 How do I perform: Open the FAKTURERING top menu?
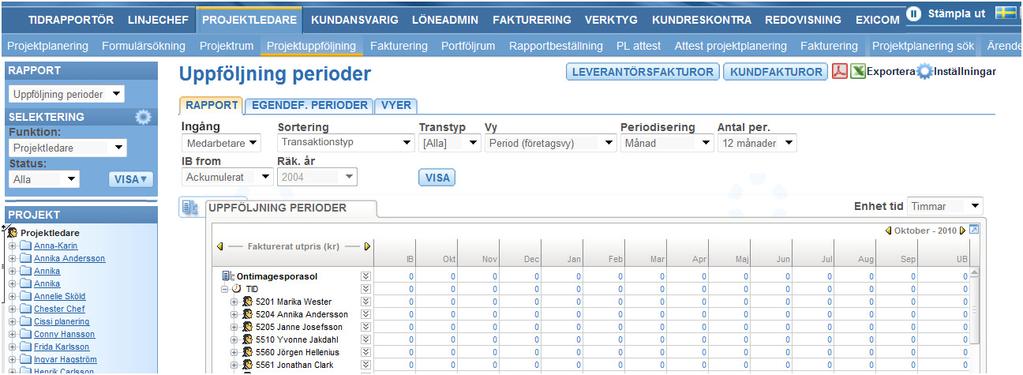[x=532, y=20]
